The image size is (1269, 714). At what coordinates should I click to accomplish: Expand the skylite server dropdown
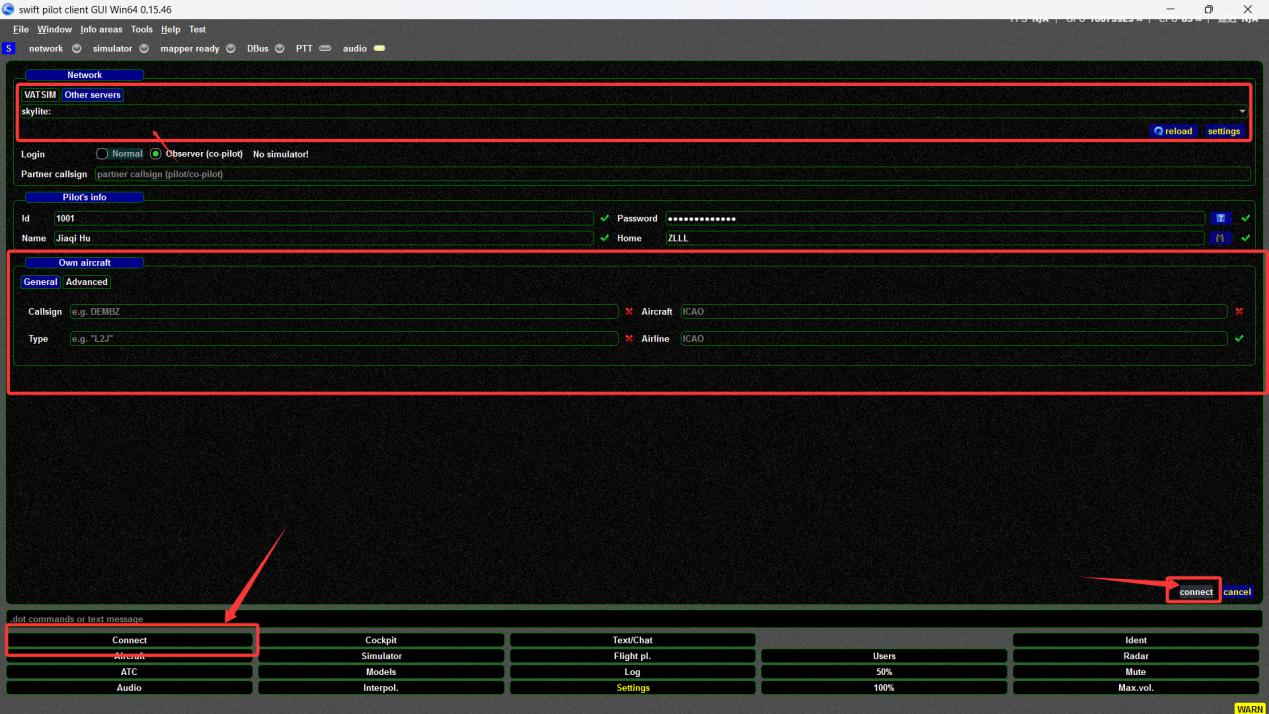click(1243, 111)
